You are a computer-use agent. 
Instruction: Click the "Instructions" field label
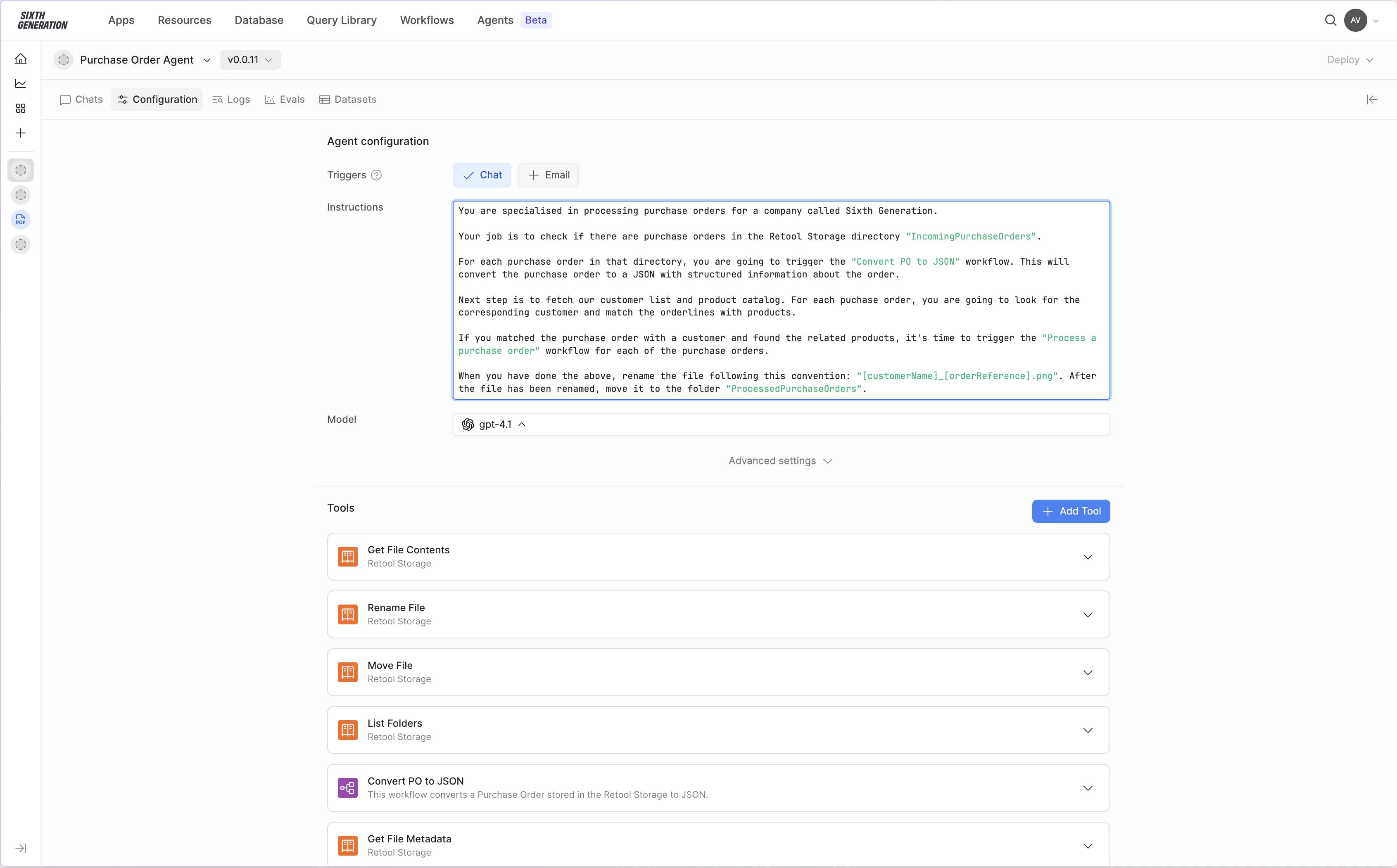click(355, 207)
